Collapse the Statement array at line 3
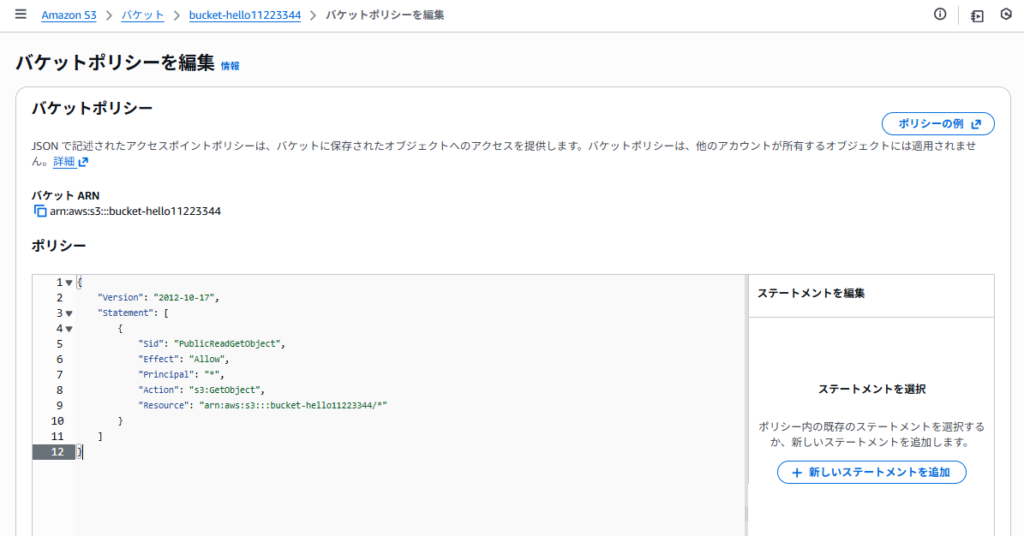1024x536 pixels. click(69, 314)
